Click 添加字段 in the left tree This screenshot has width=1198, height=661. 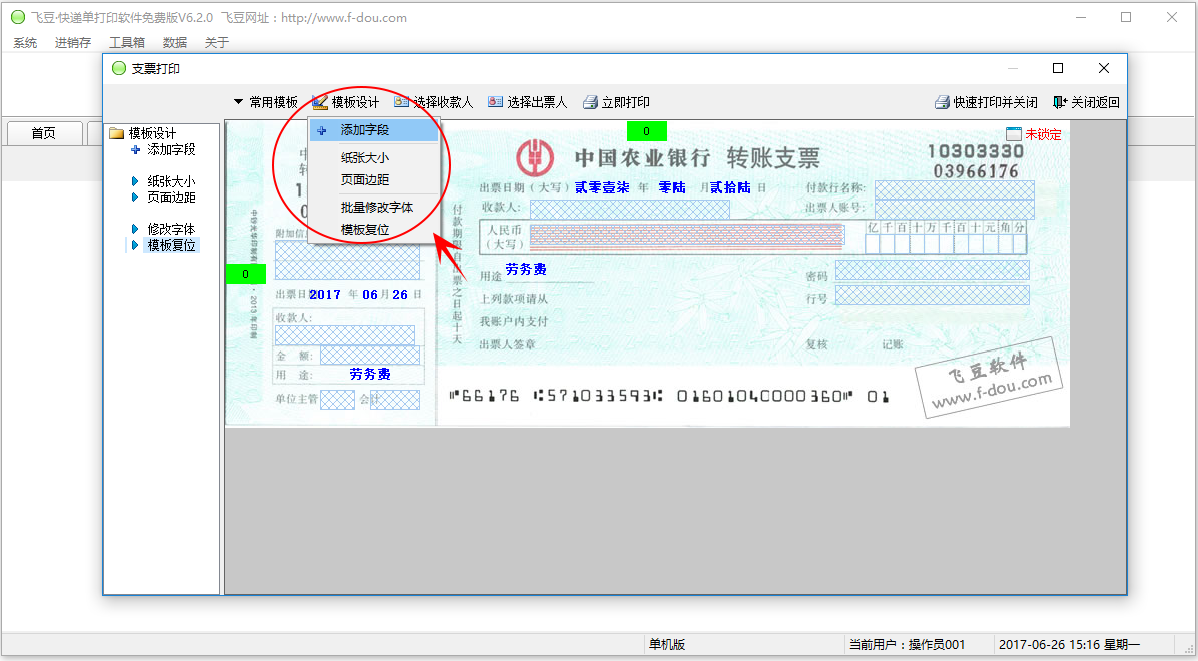coord(171,149)
